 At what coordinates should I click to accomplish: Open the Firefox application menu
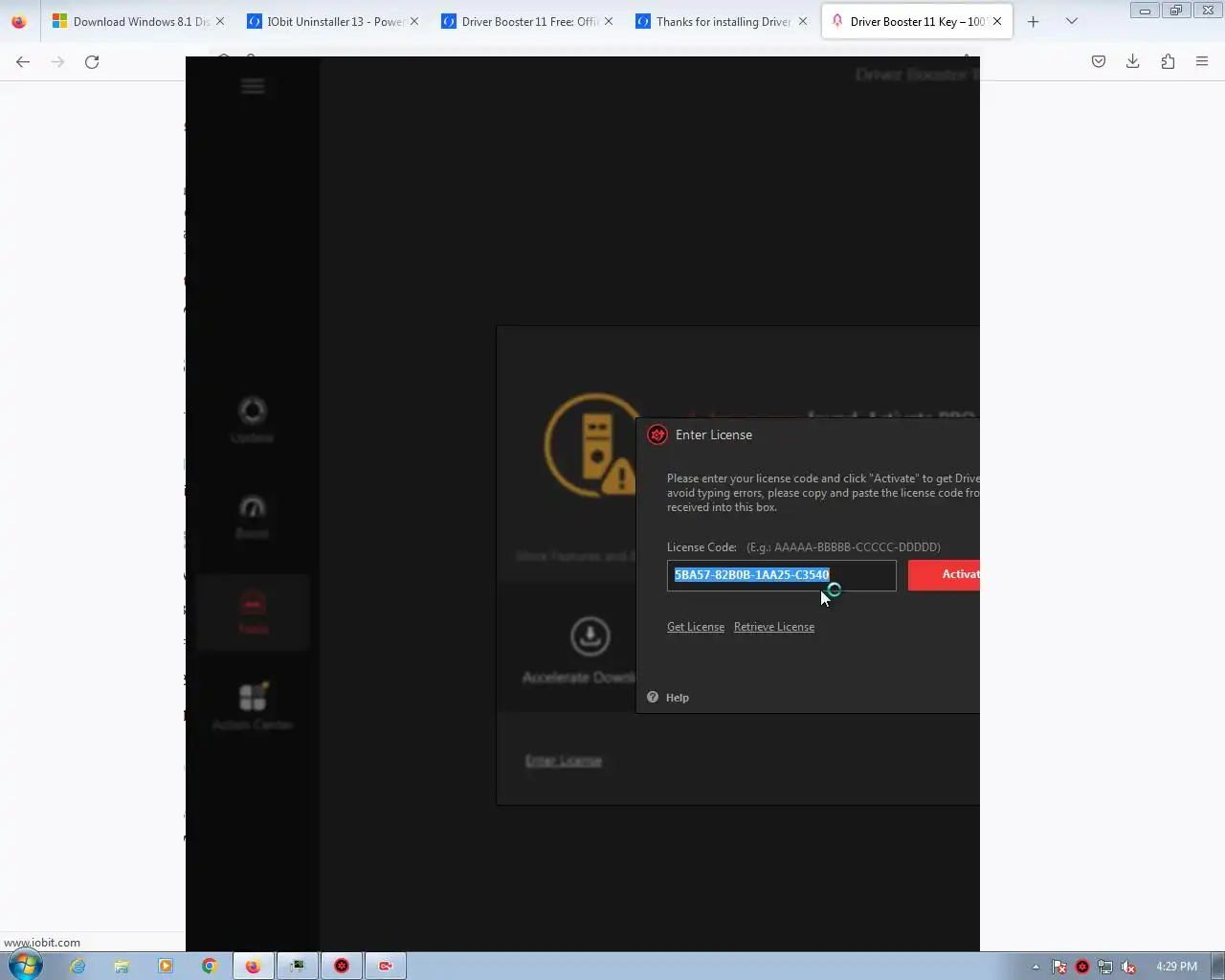pos(1202,61)
